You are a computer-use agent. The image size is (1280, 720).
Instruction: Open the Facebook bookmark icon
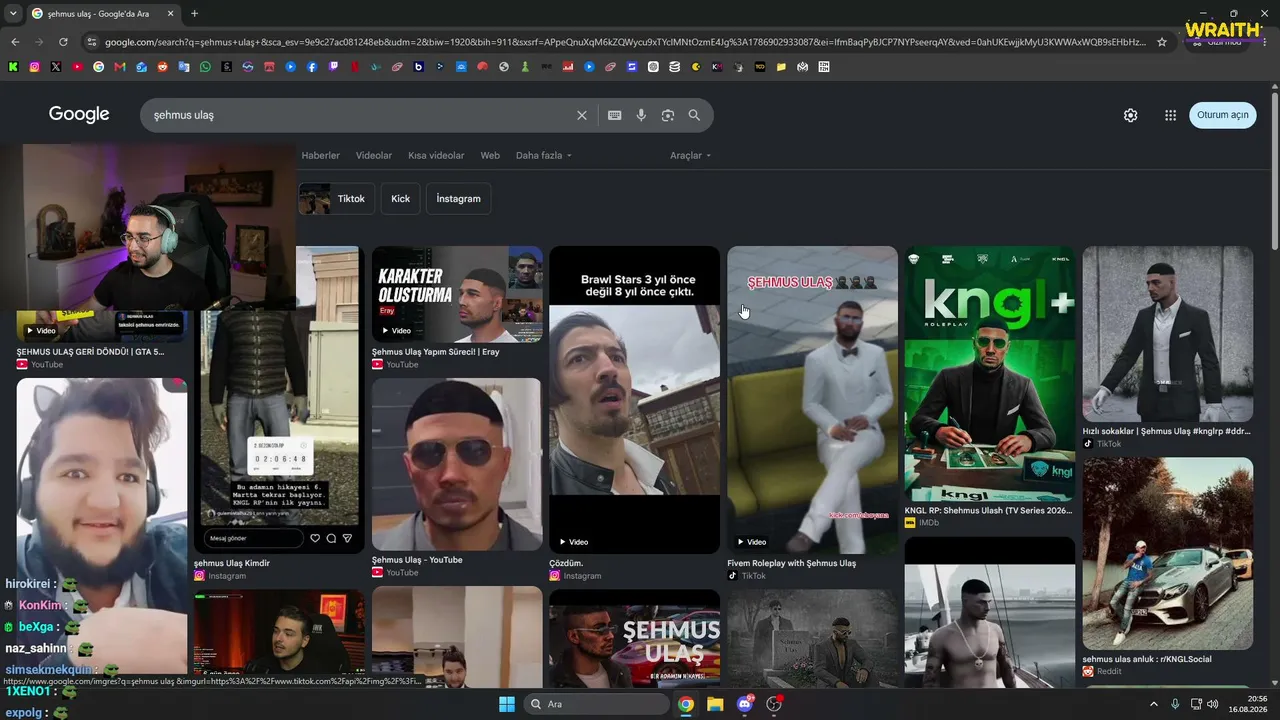pyautogui.click(x=312, y=67)
